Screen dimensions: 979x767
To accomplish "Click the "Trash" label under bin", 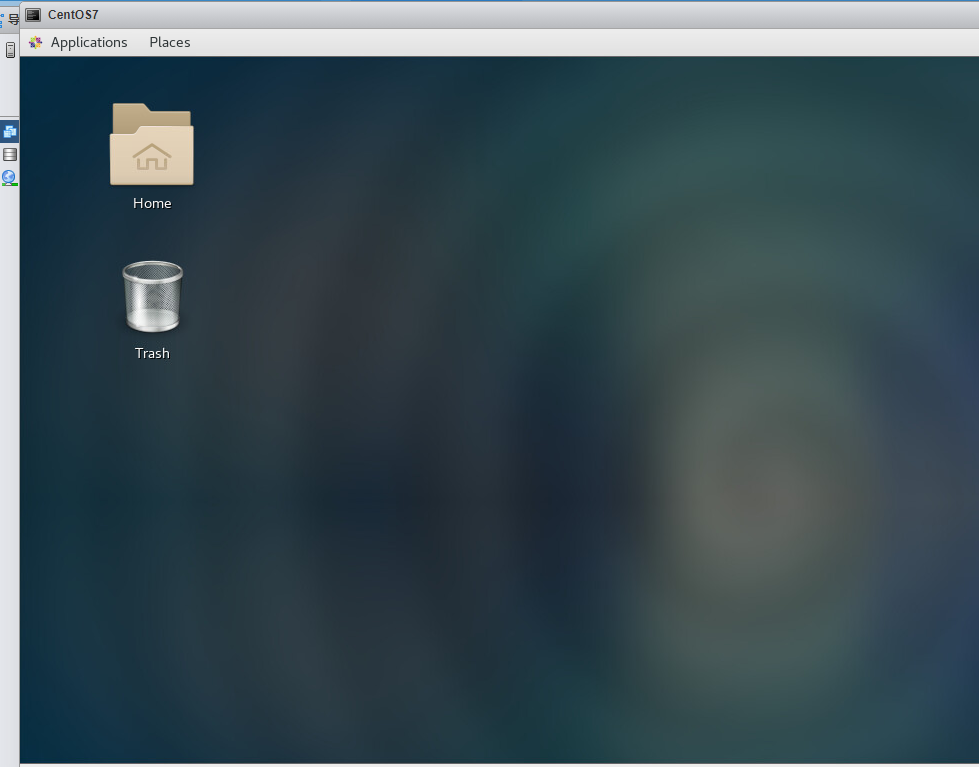I will pyautogui.click(x=152, y=354).
